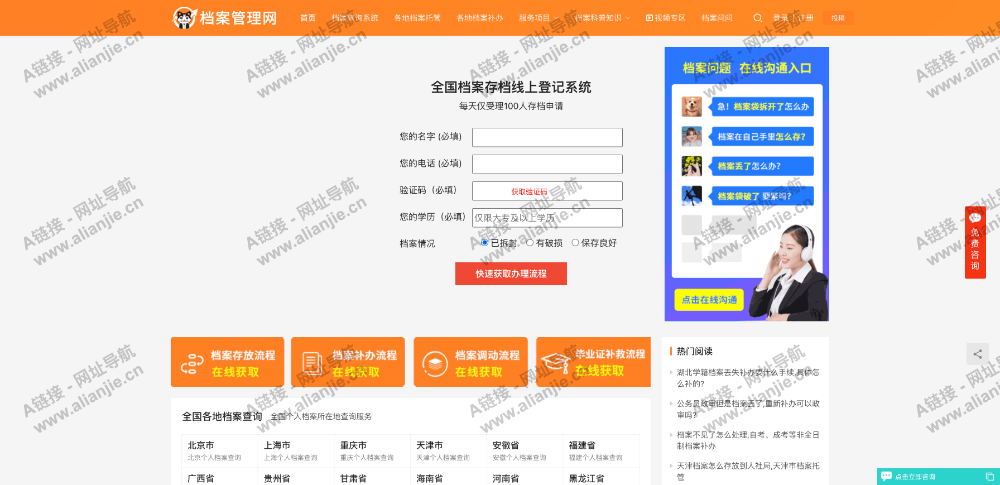Viewport: 1000px width, 485px height.
Task: Open the 档案调动流程 在线获取 card
Action: 471,362
